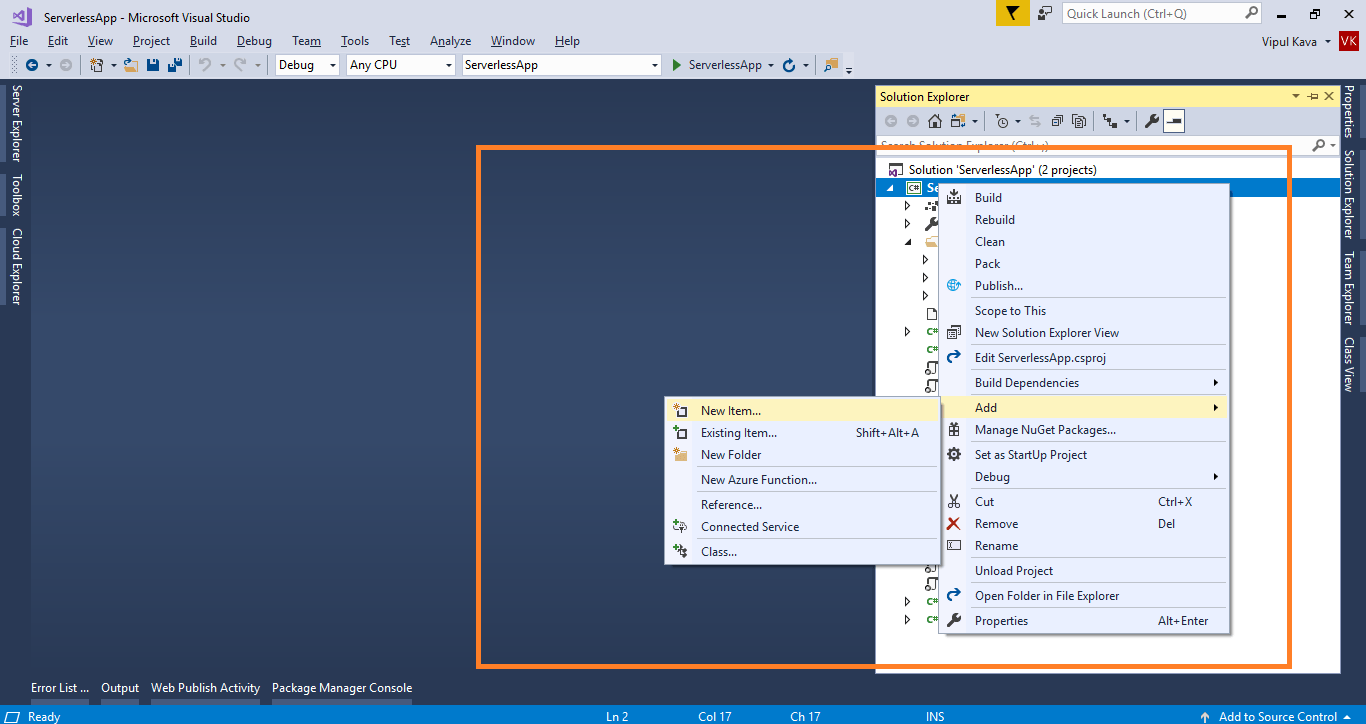Toggle Preview Selected Items button

point(1174,121)
